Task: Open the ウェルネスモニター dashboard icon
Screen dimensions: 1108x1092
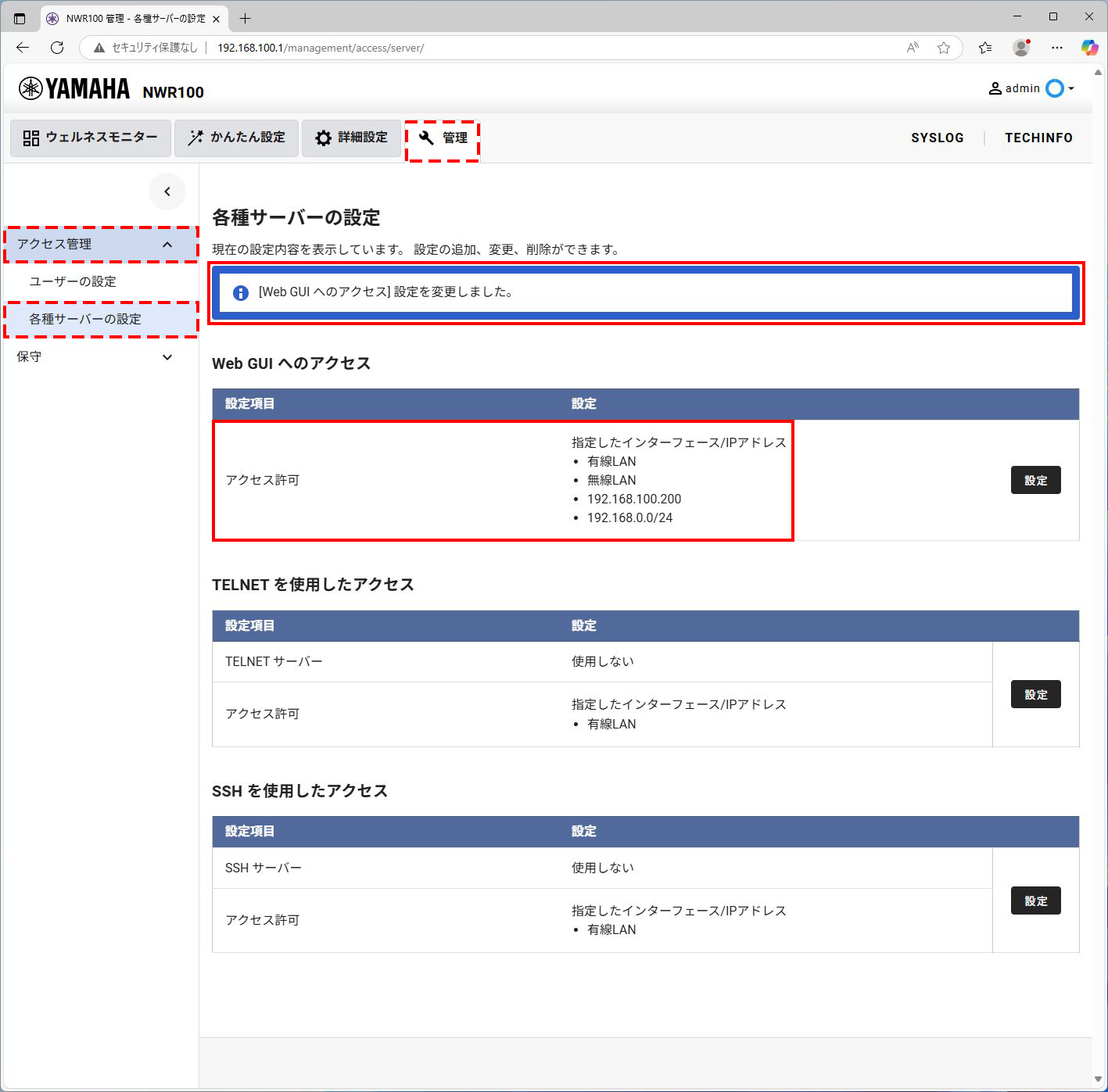Action: point(30,138)
